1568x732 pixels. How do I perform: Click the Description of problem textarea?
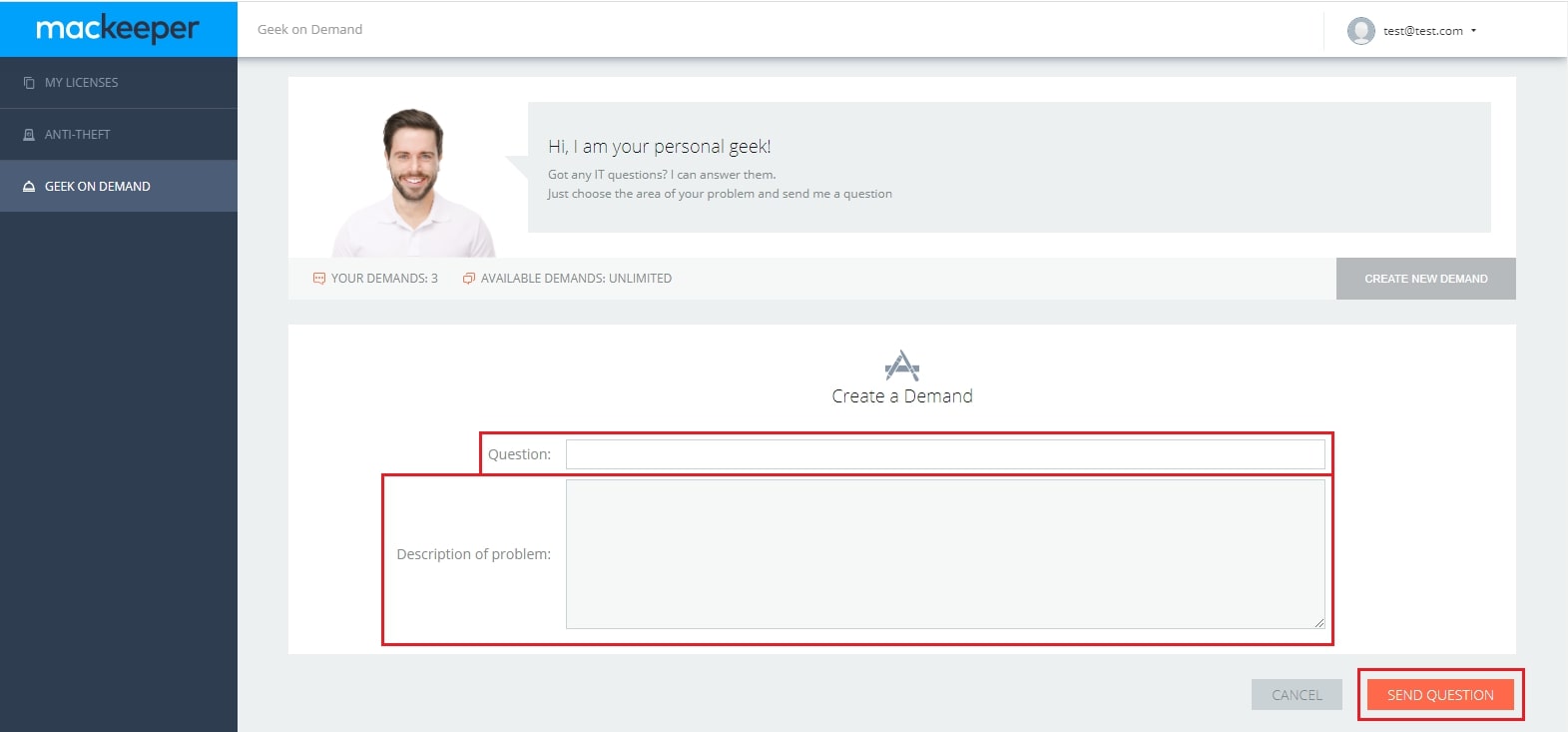pos(945,554)
